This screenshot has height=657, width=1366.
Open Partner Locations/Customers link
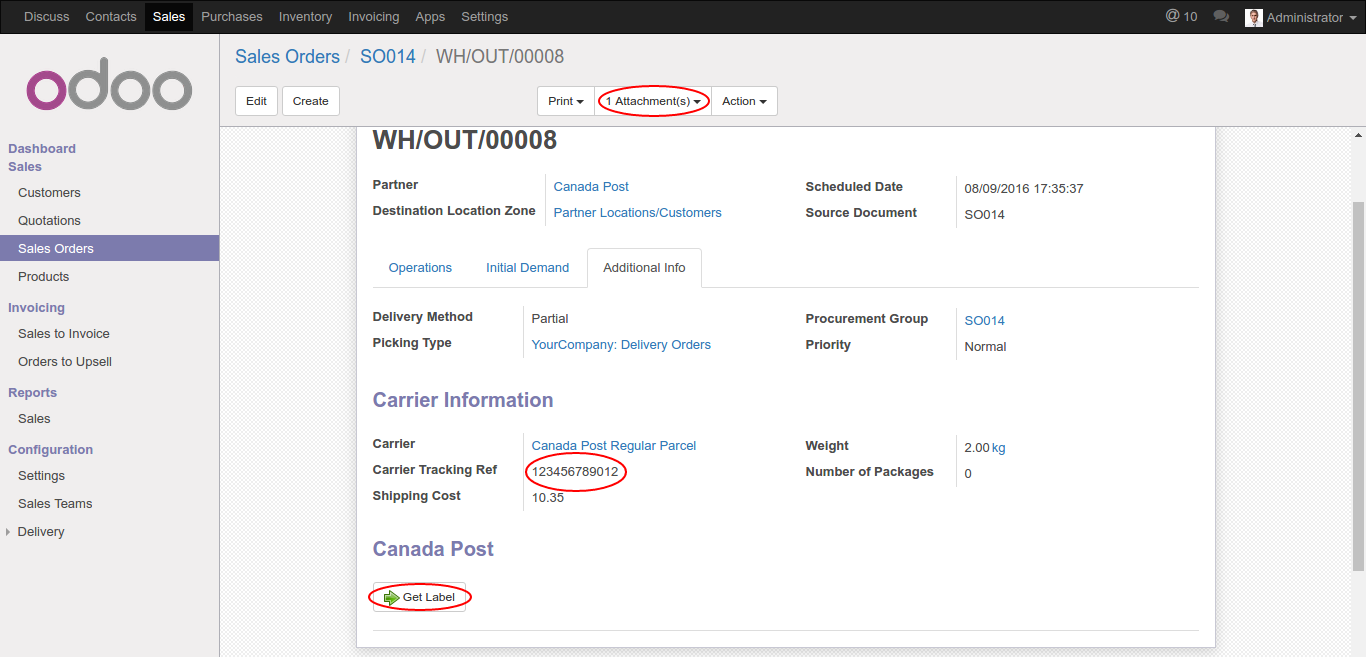click(637, 213)
